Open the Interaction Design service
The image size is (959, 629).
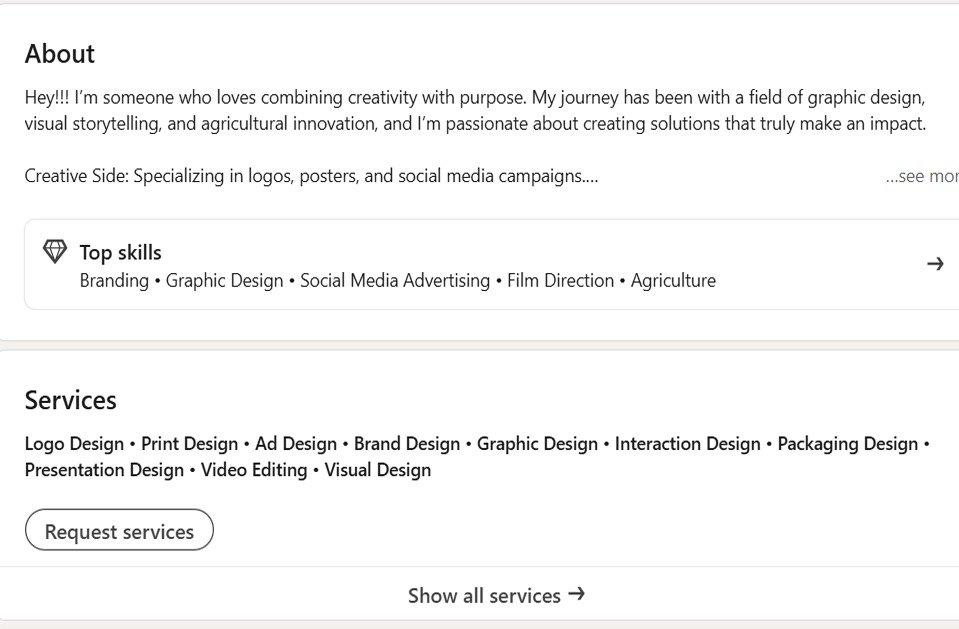(x=687, y=444)
